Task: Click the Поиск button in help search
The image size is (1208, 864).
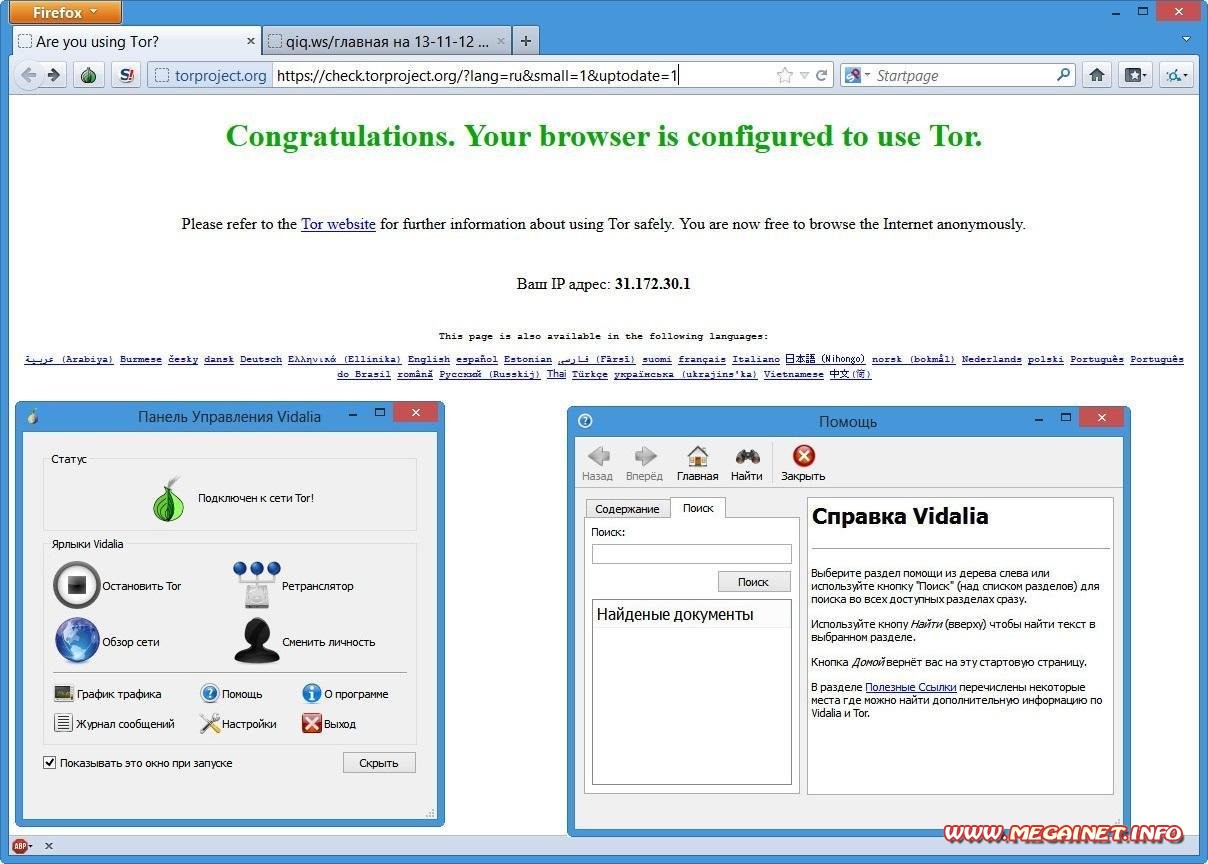Action: tap(753, 581)
